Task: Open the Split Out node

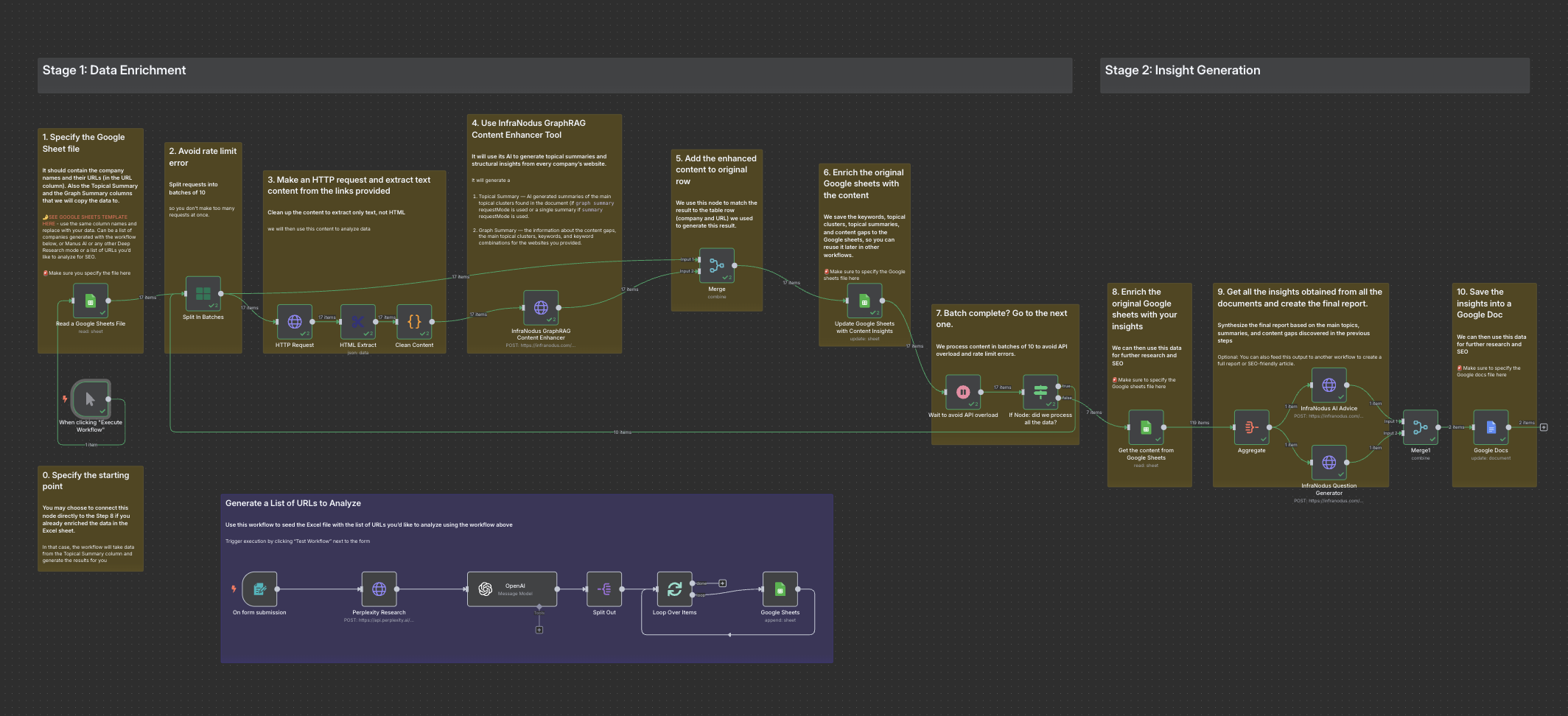Action: point(604,589)
